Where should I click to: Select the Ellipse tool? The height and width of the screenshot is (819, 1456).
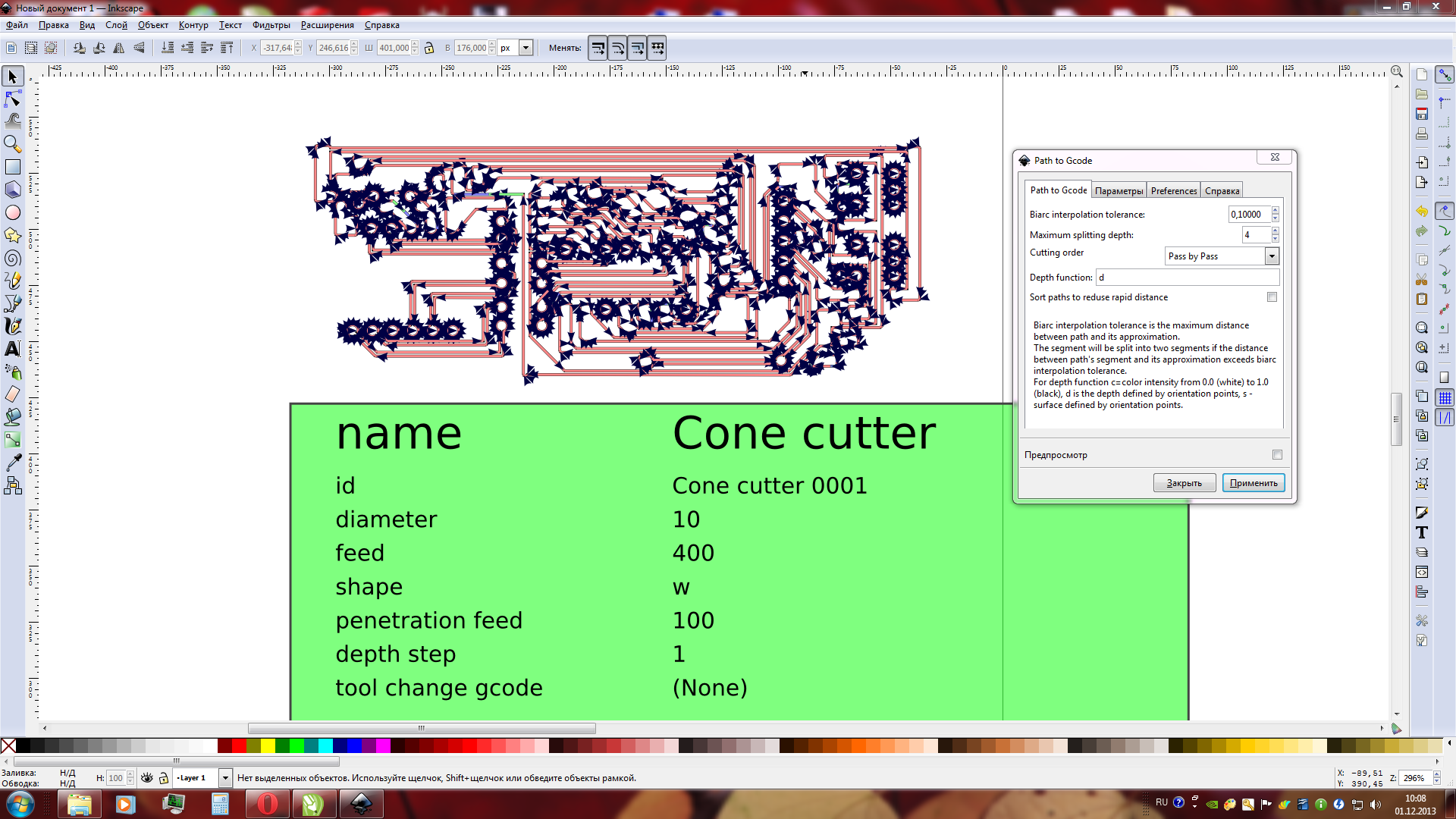coord(13,213)
